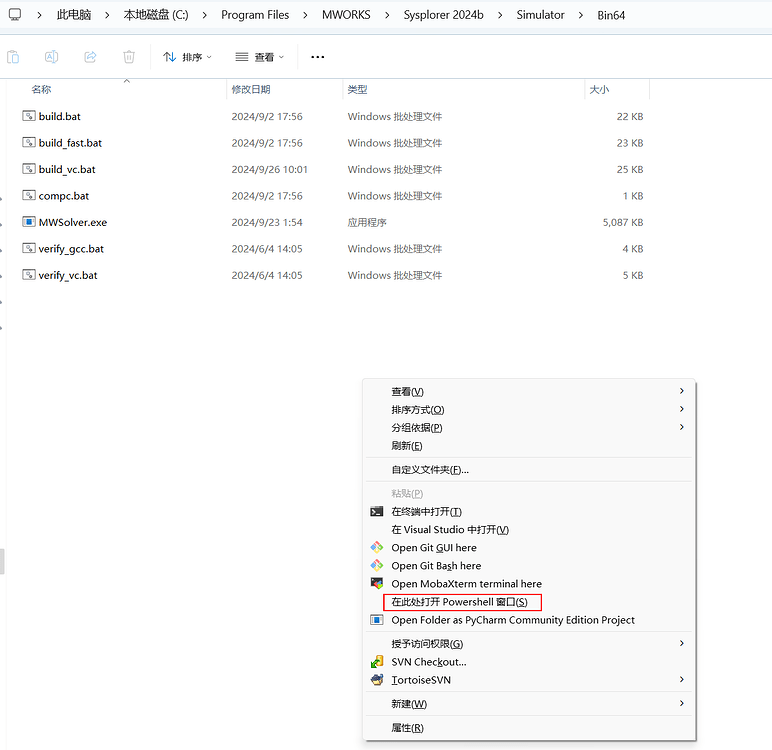772x750 pixels.
Task: Click the terminal icon beside 在终端中打开
Action: click(377, 512)
